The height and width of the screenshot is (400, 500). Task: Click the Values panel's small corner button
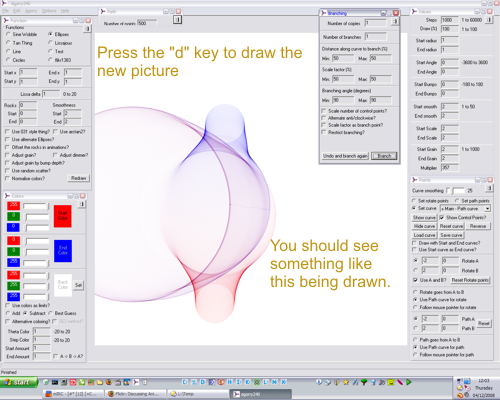point(489,20)
